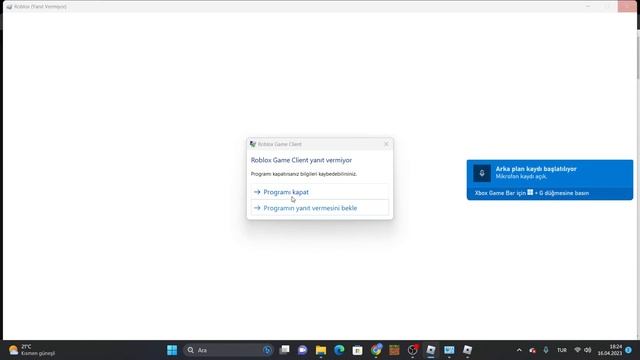Viewport: 640px width, 360px height.
Task: Open File Explorer from the taskbar
Action: 321,350
